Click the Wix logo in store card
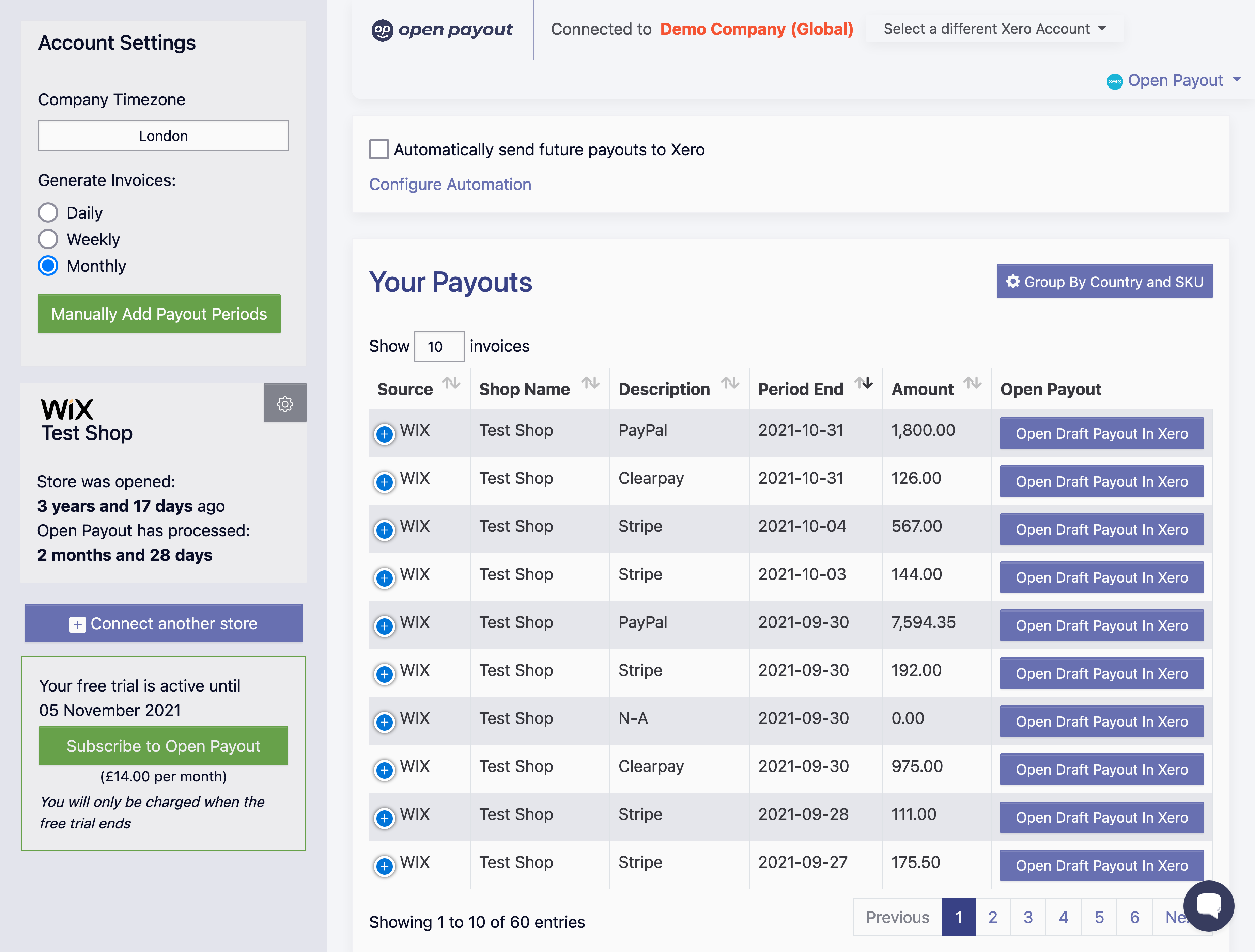The width and height of the screenshot is (1255, 952). pyautogui.click(x=67, y=409)
